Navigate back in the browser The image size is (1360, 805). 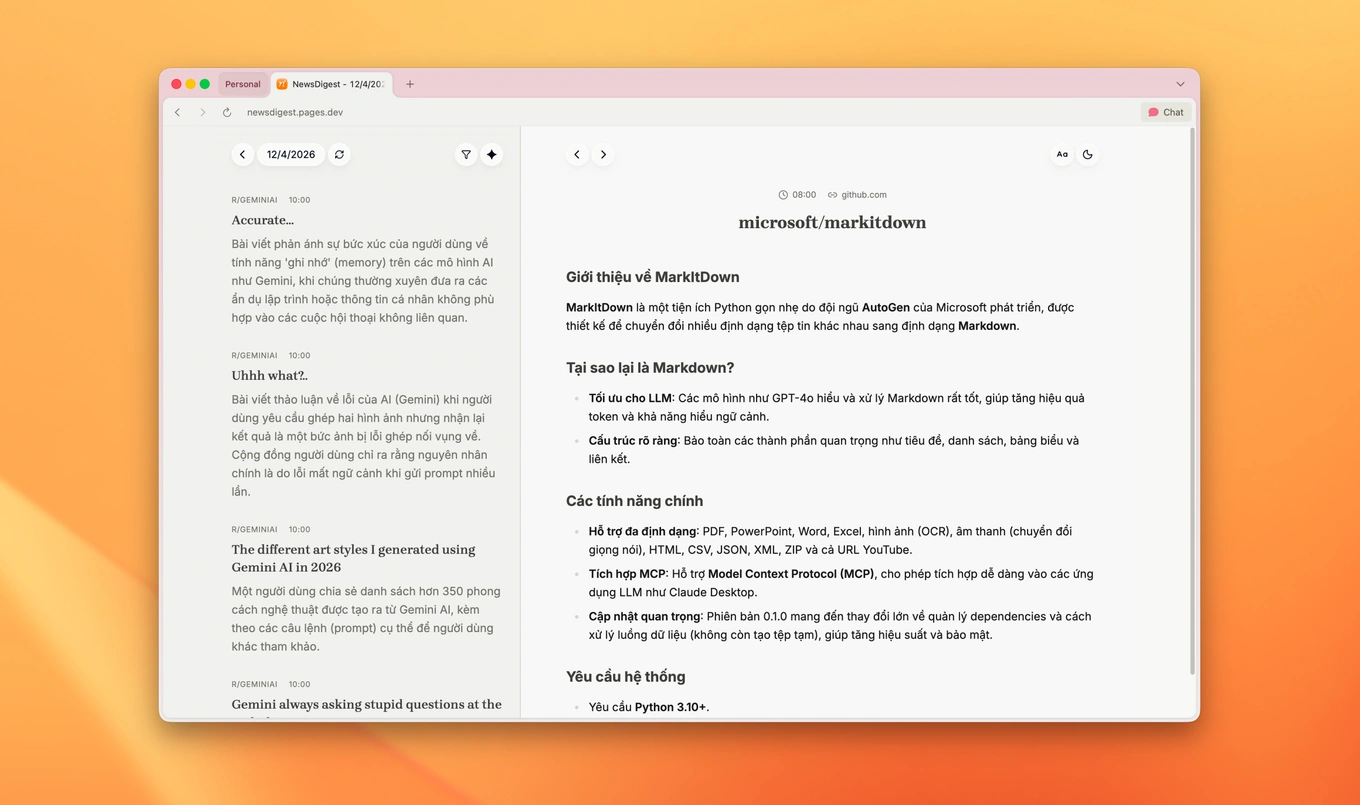pyautogui.click(x=178, y=113)
